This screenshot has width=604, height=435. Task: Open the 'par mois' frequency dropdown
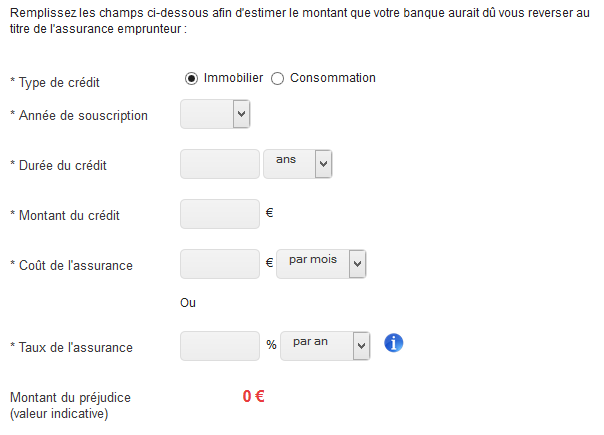tap(322, 264)
